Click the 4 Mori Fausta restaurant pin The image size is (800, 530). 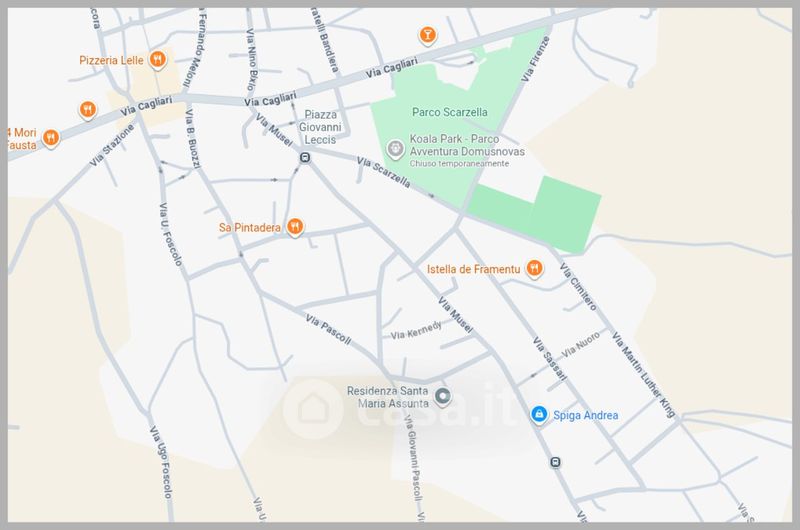click(51, 138)
